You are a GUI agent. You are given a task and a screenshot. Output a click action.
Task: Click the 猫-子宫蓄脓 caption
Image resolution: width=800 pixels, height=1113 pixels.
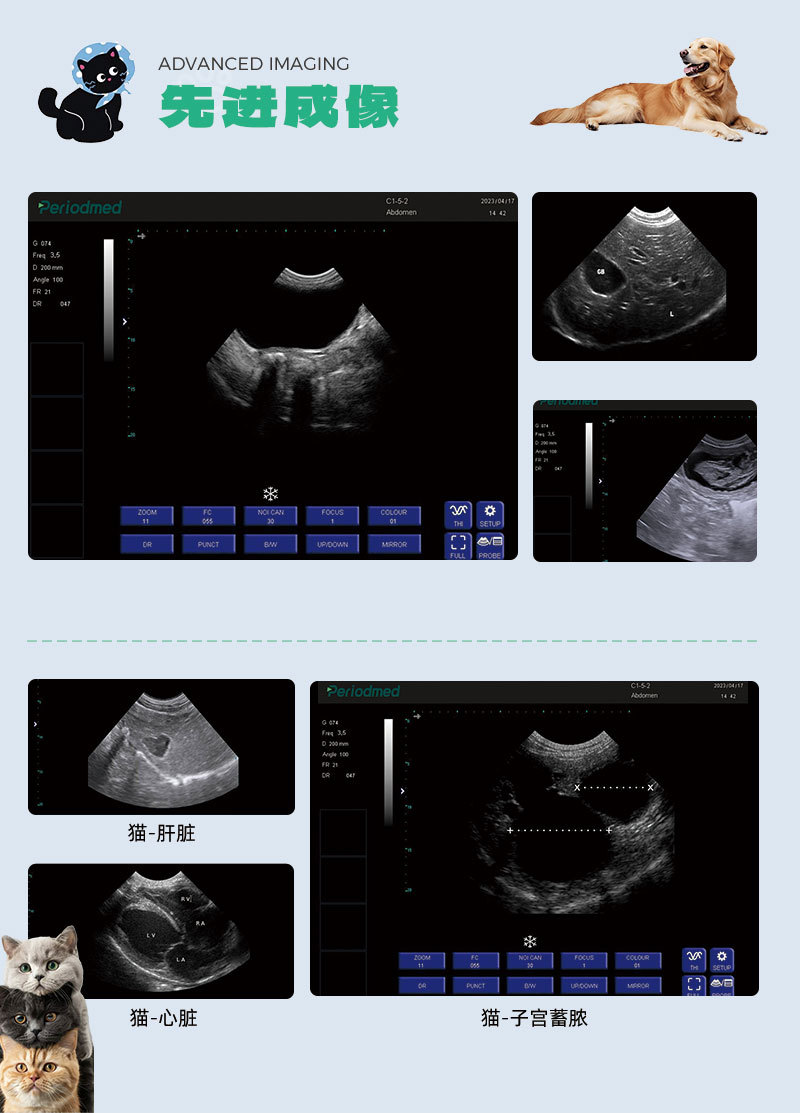point(535,1018)
